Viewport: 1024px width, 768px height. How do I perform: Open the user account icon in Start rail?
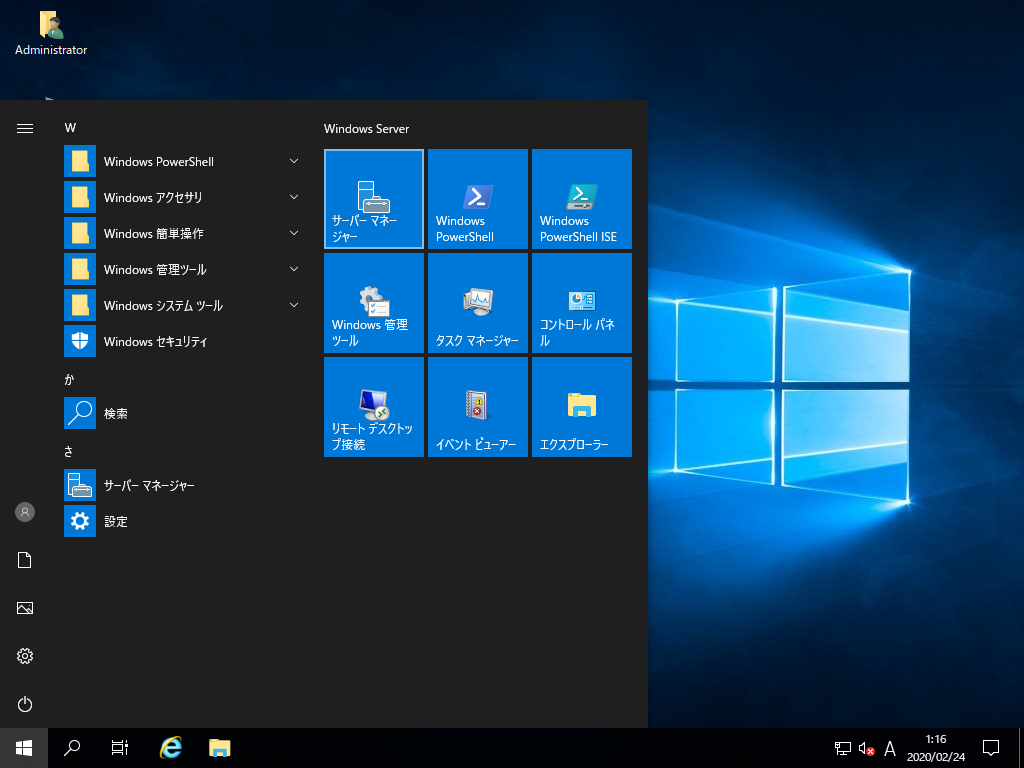(x=25, y=512)
